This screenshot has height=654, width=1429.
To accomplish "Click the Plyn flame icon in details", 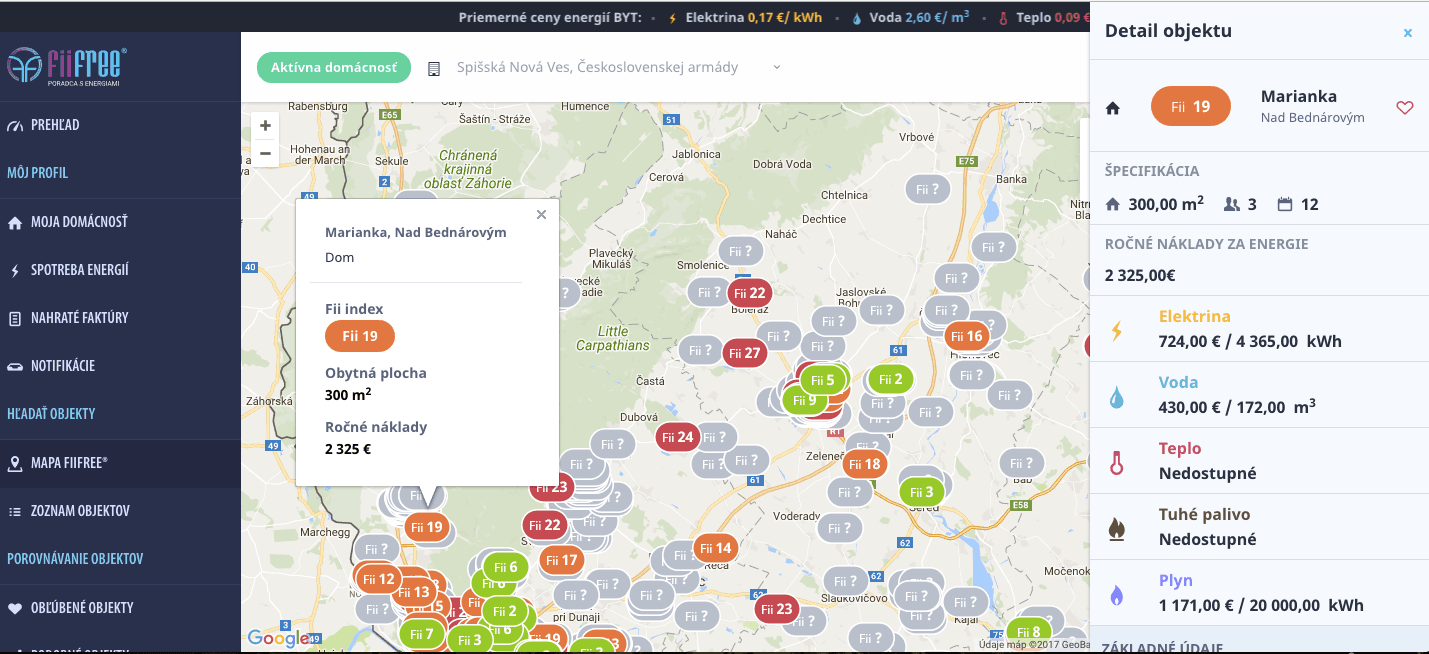I will (x=1116, y=594).
